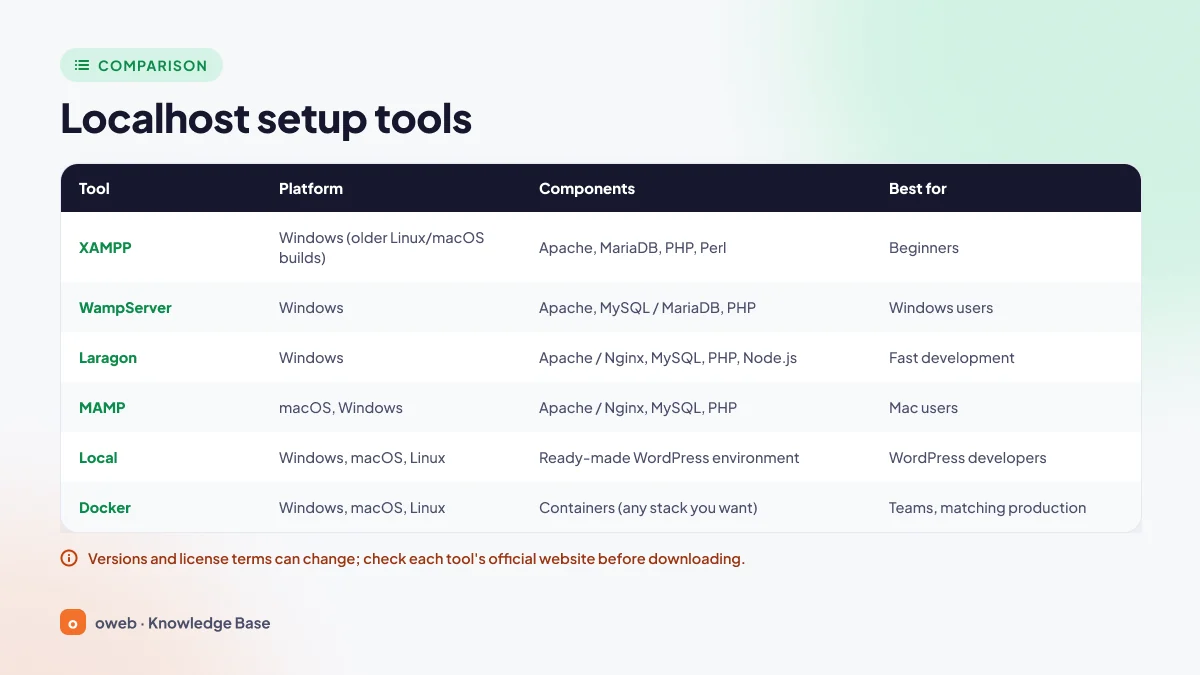1200x675 pixels.
Task: Click the Docker row's "Windows, macOS, Linux" cell
Action: [362, 508]
